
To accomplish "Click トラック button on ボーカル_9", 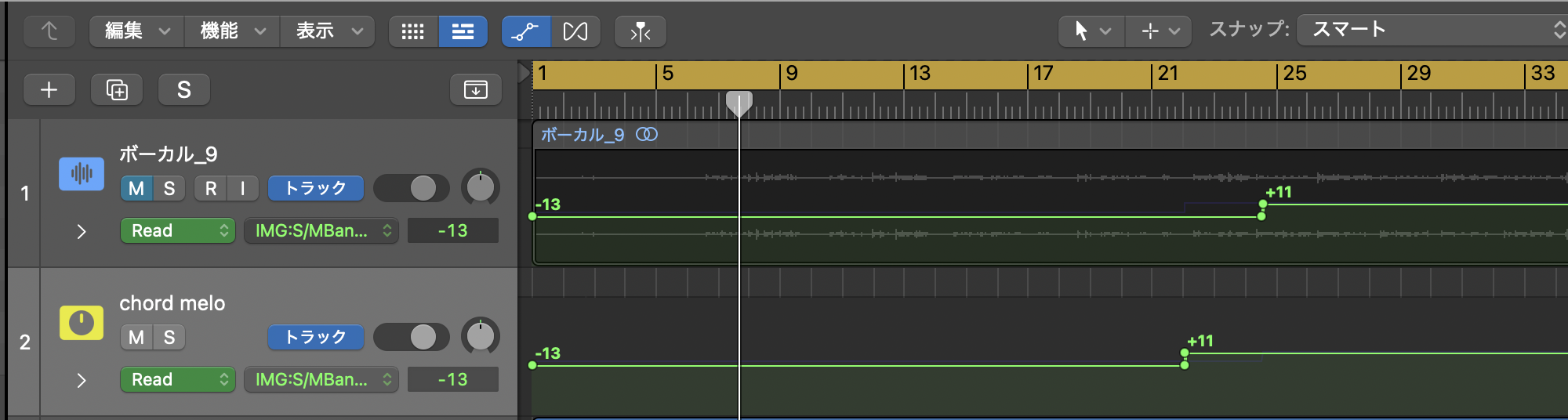I will pos(316,188).
